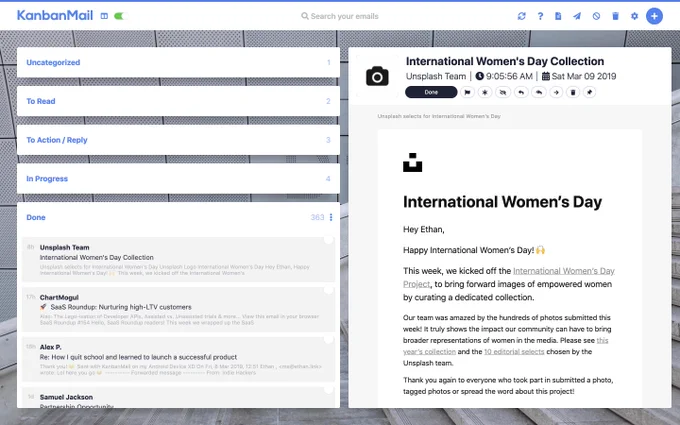Switch board layout using columns icon
The width and height of the screenshot is (680, 425).
(x=104, y=16)
